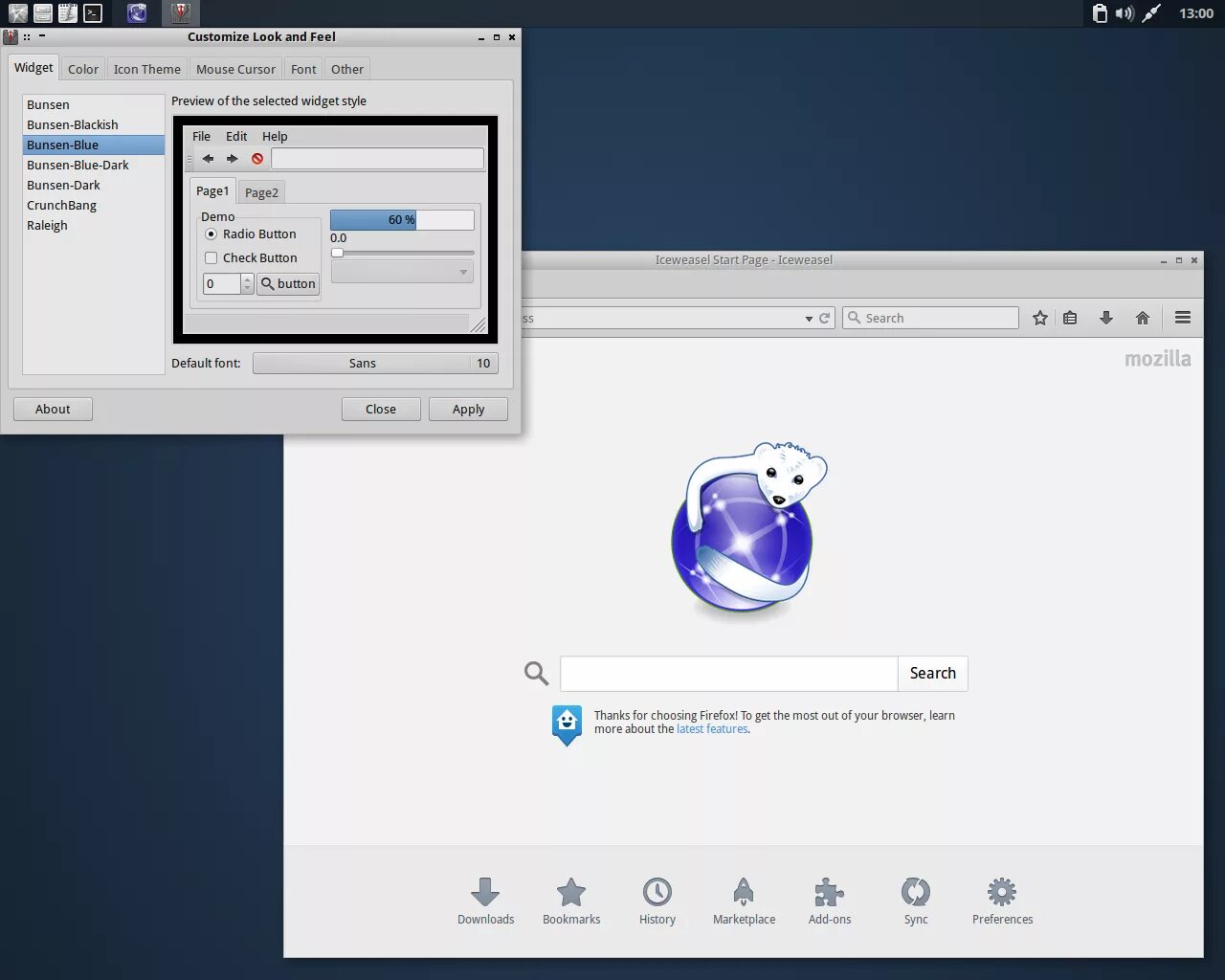The width and height of the screenshot is (1225, 980).
Task: Select Look and Feel task in the panel
Action: pyautogui.click(x=181, y=12)
